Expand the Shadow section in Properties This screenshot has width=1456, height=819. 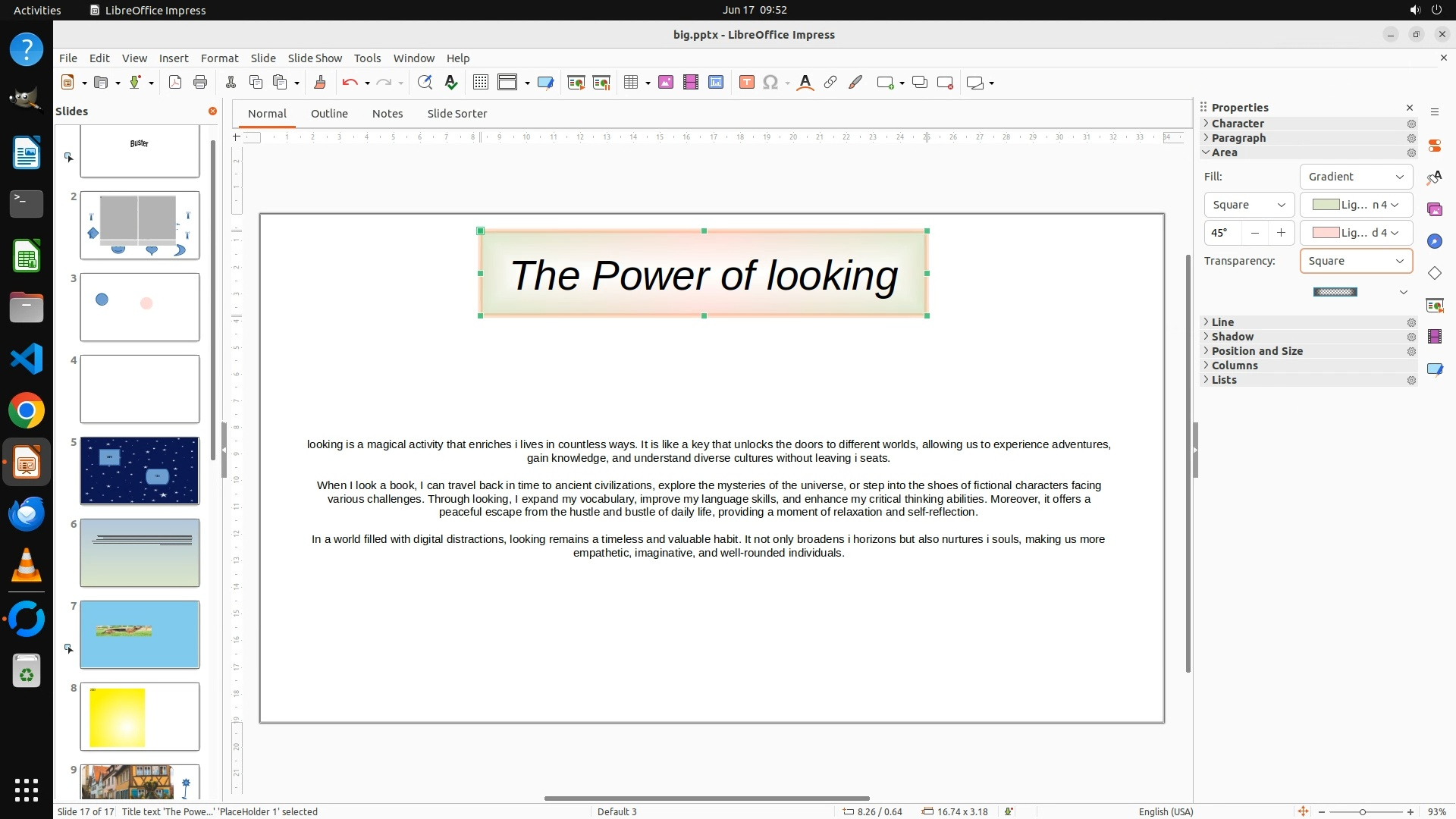[1232, 337]
